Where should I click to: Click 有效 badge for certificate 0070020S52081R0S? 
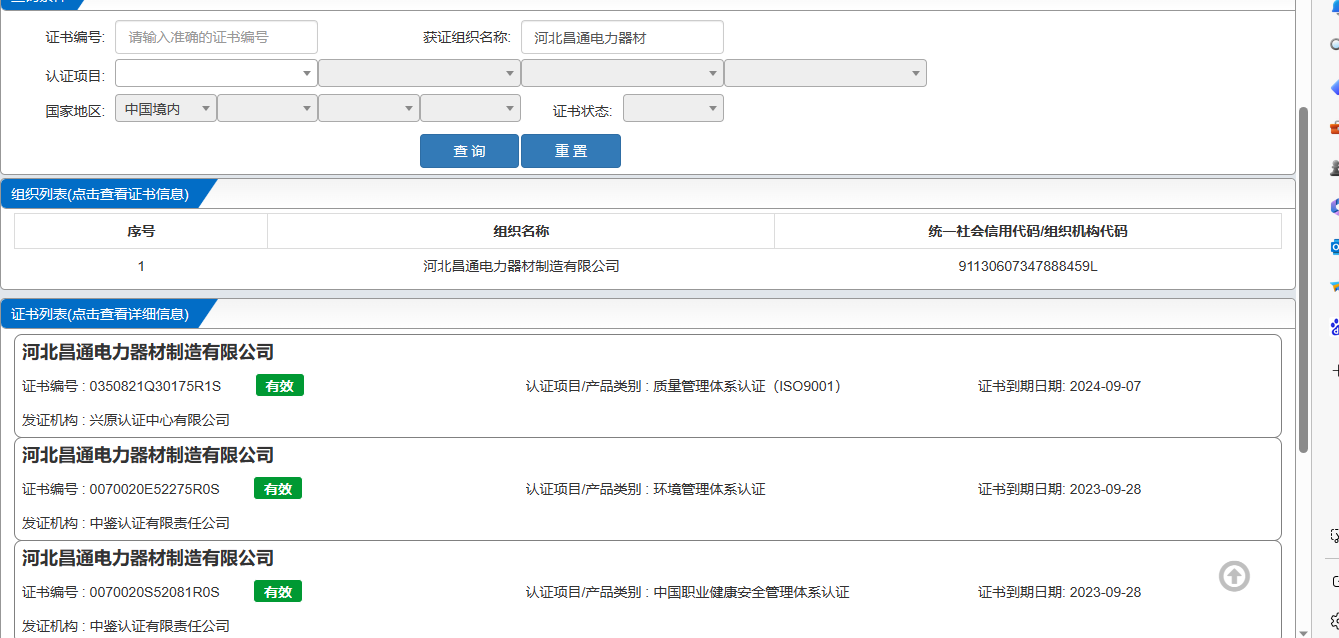click(x=278, y=592)
